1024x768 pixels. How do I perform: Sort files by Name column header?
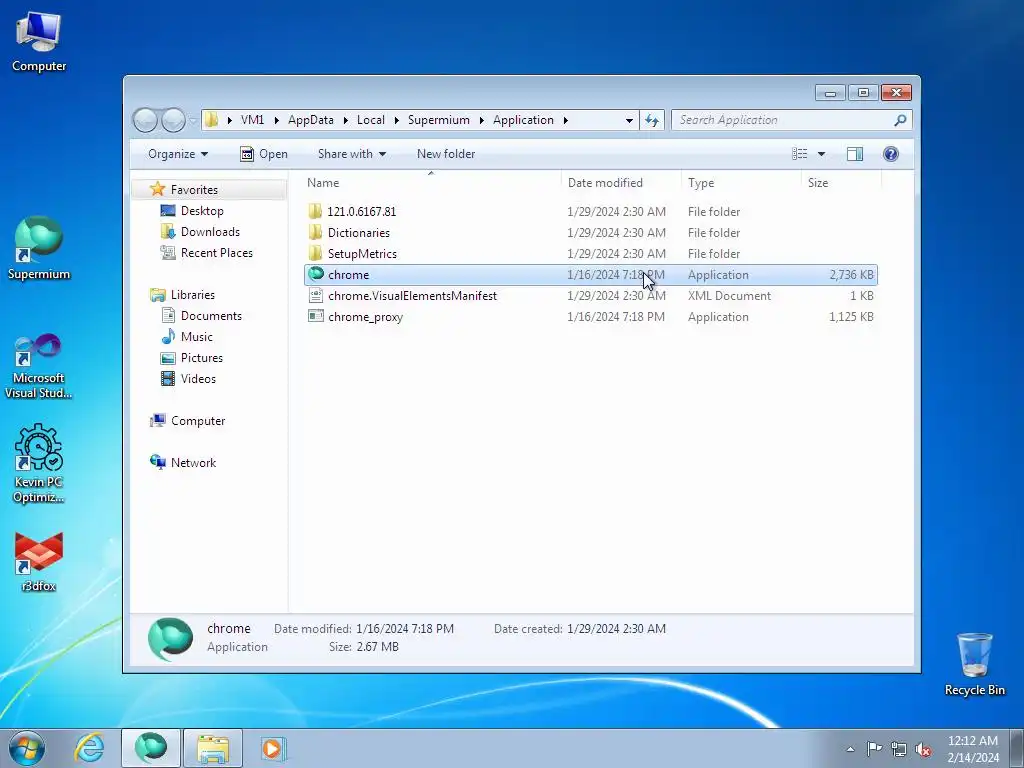431,183
